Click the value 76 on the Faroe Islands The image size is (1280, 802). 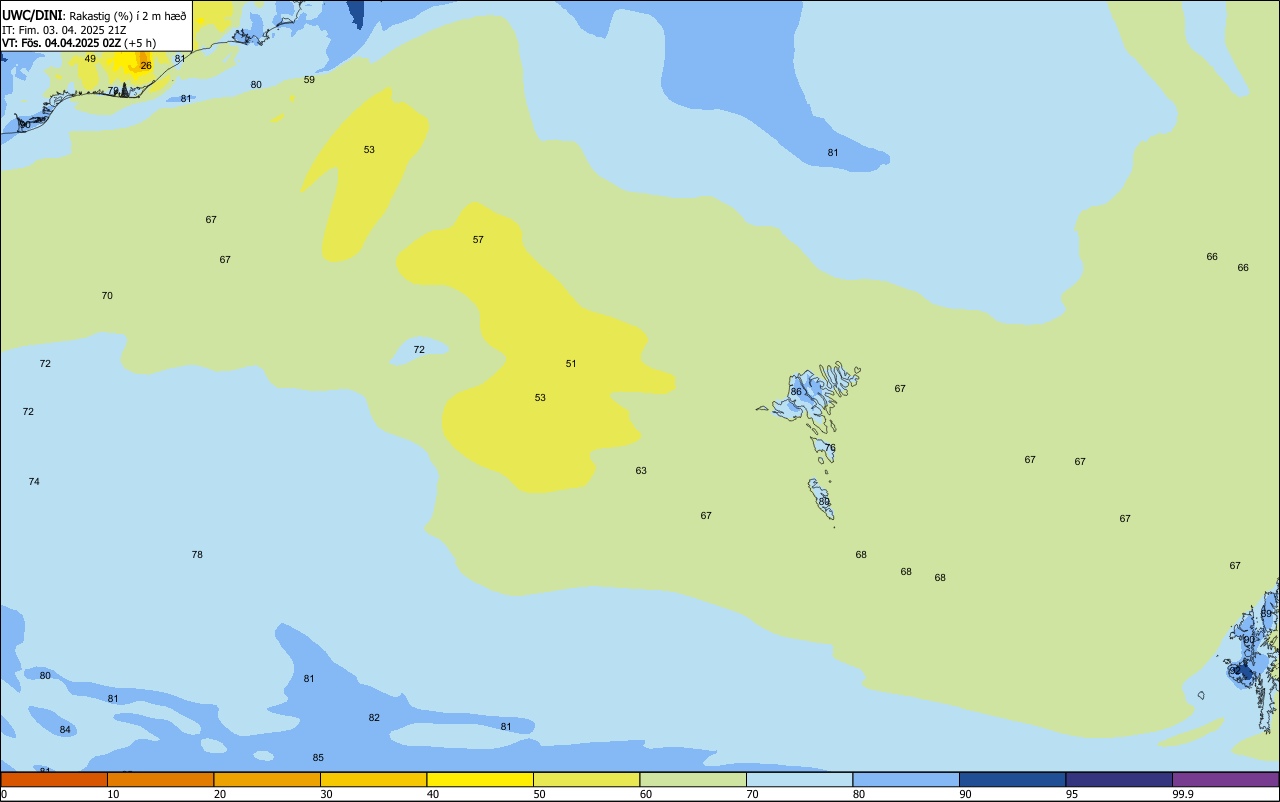click(x=830, y=448)
